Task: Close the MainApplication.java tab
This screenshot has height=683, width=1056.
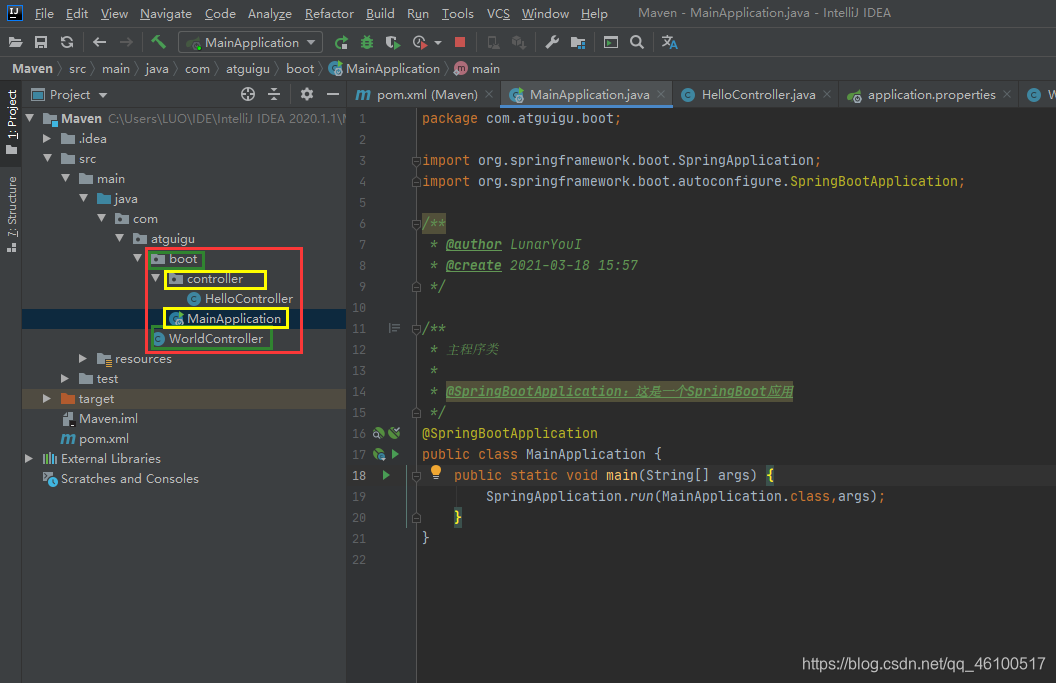Action: 661,94
